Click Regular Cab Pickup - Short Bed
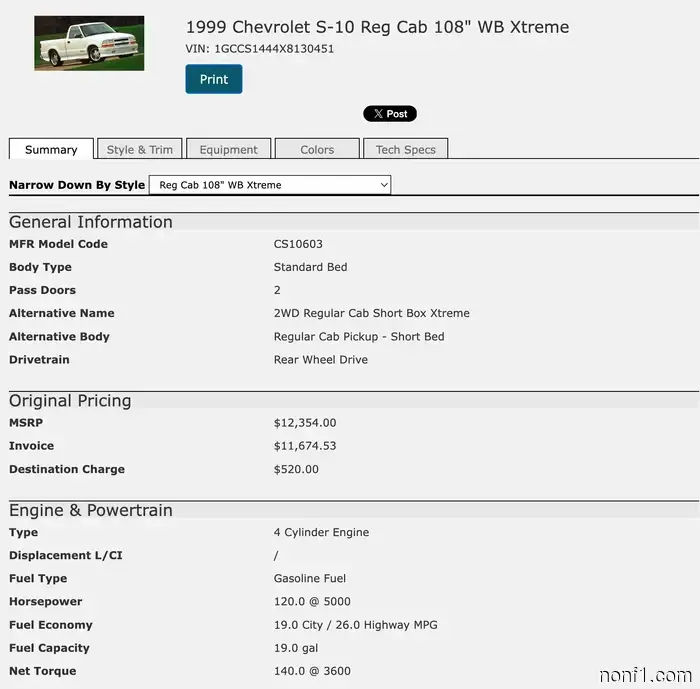This screenshot has width=700, height=689. coord(359,336)
